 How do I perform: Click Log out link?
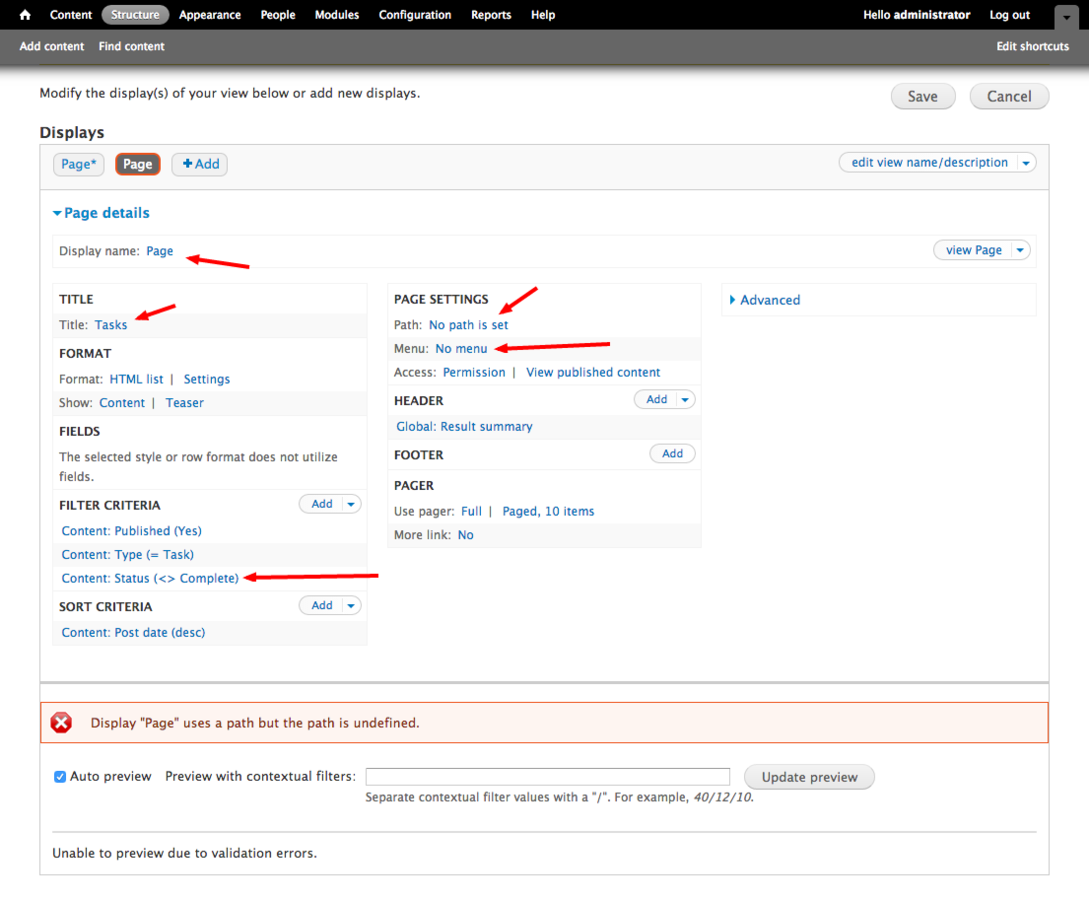tap(1009, 15)
